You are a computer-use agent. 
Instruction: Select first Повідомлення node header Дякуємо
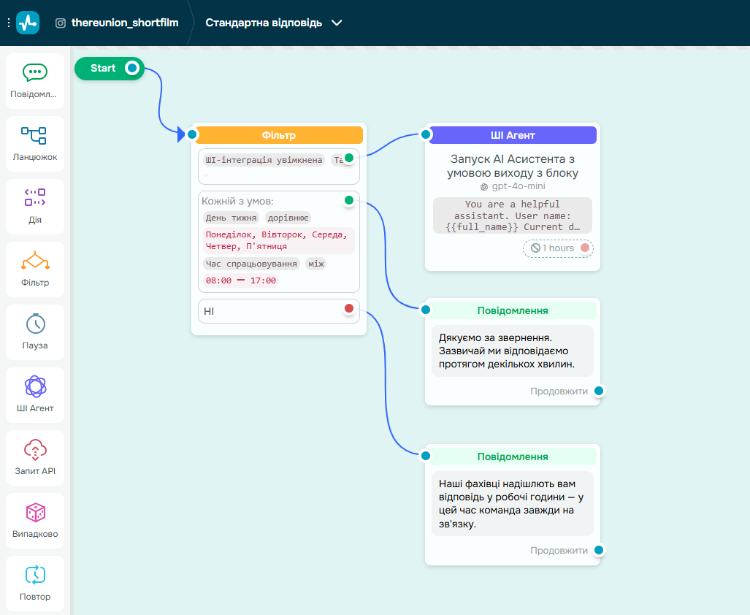pos(512,311)
